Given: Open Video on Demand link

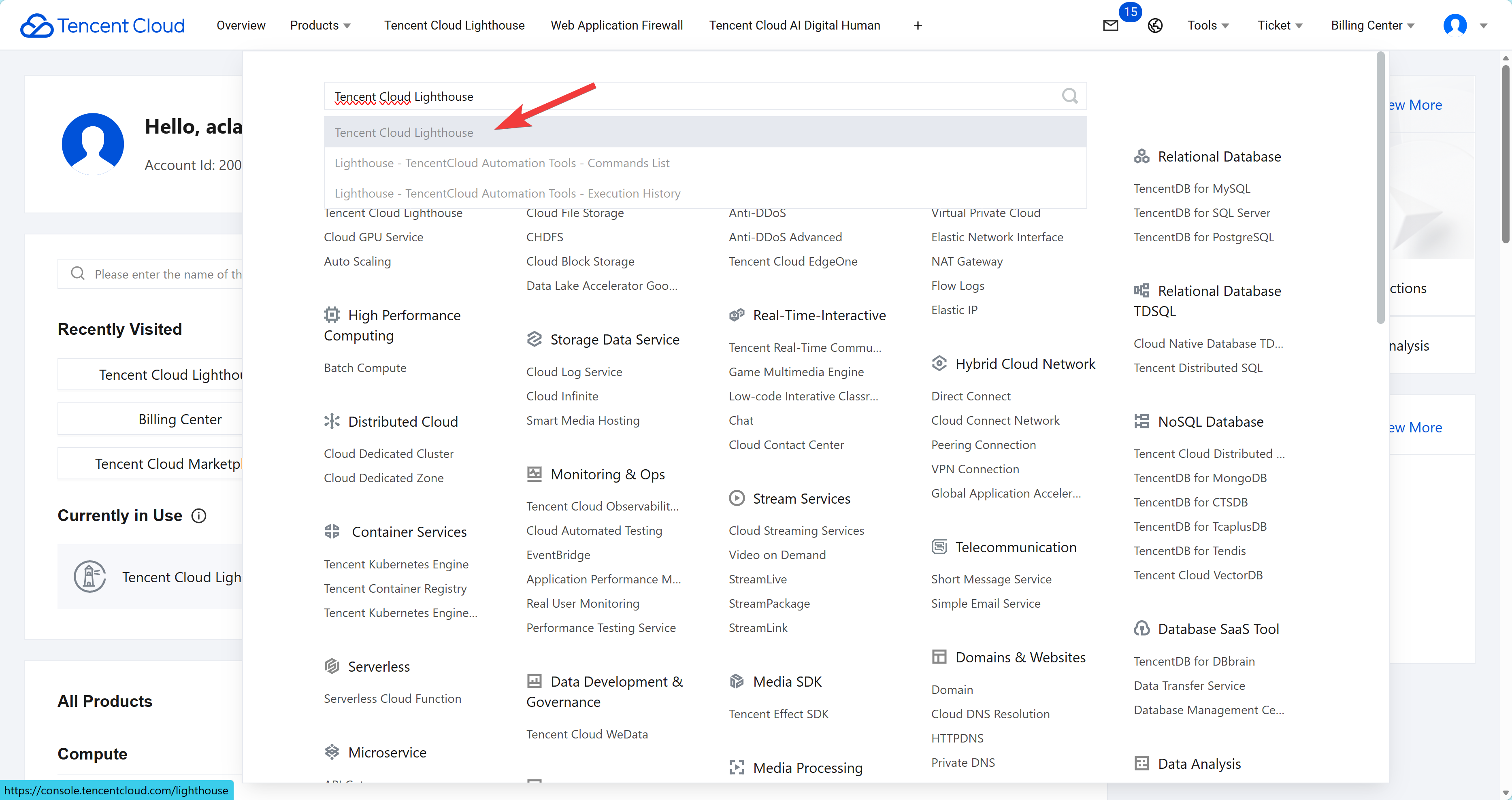Looking at the screenshot, I should (x=777, y=555).
